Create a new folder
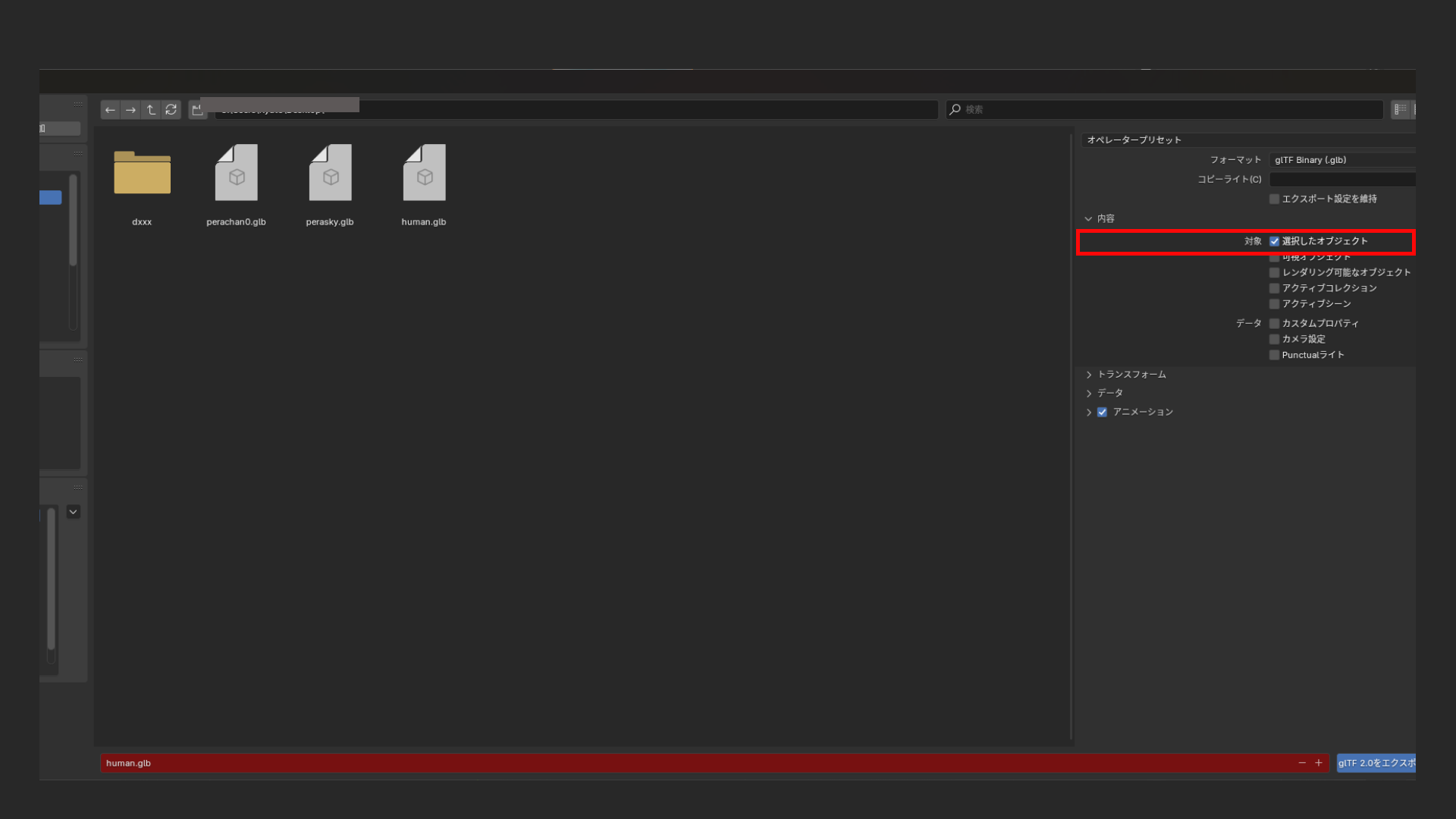Viewport: 1456px width, 819px height. (197, 110)
